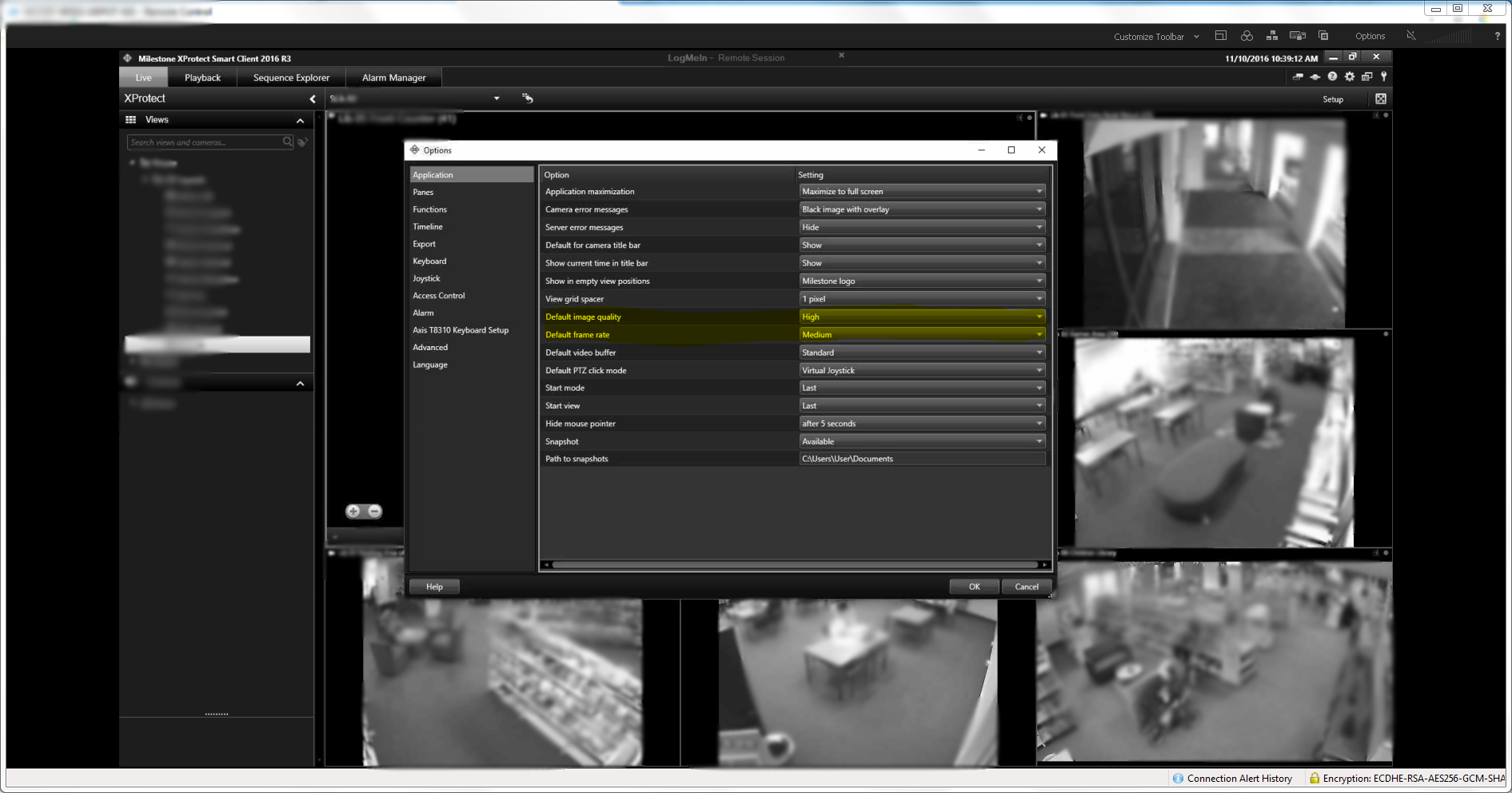Click the Views grid icon
The height and width of the screenshot is (793, 1512).
click(131, 120)
